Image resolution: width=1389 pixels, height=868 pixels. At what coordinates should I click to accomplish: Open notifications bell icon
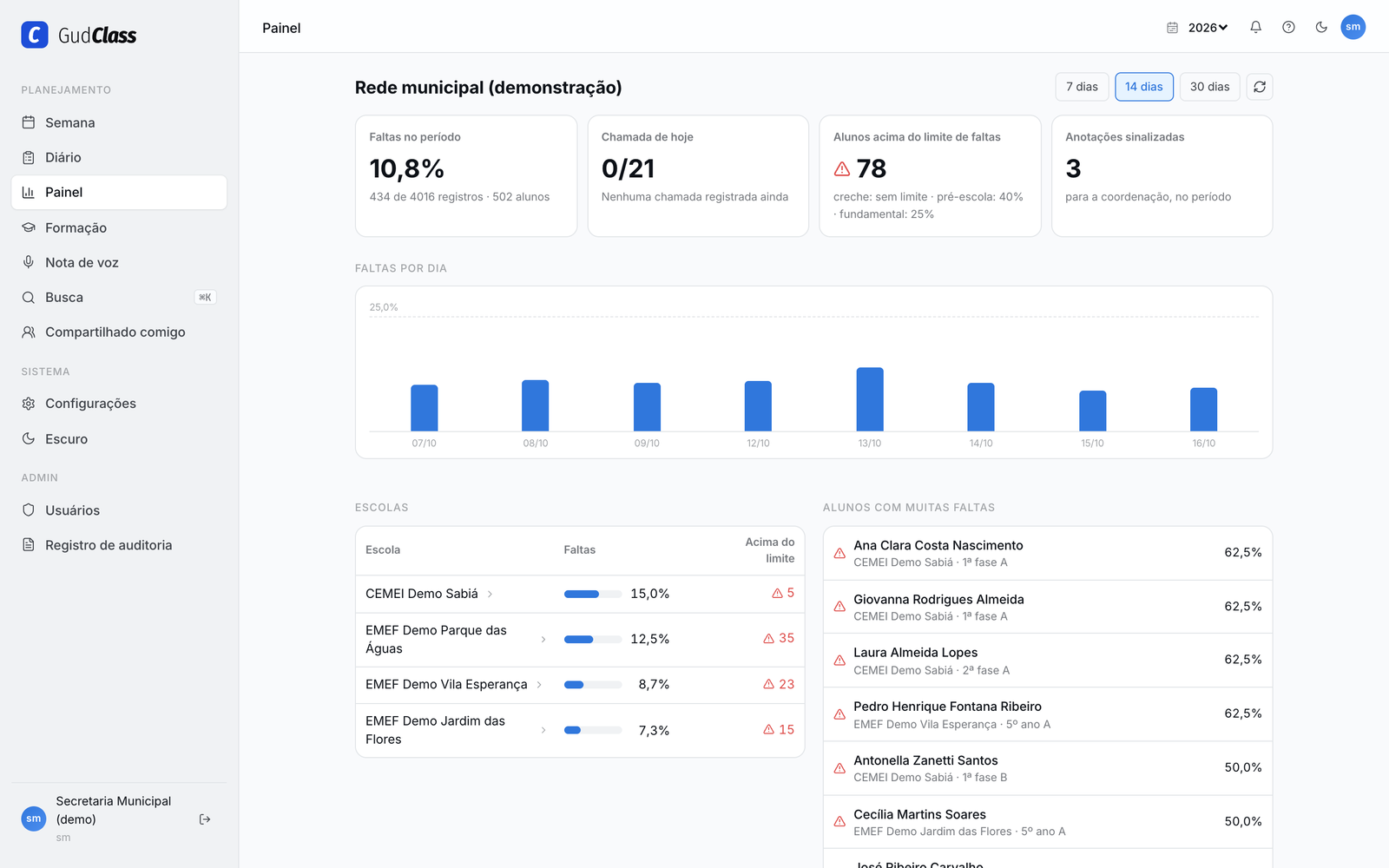(x=1255, y=27)
